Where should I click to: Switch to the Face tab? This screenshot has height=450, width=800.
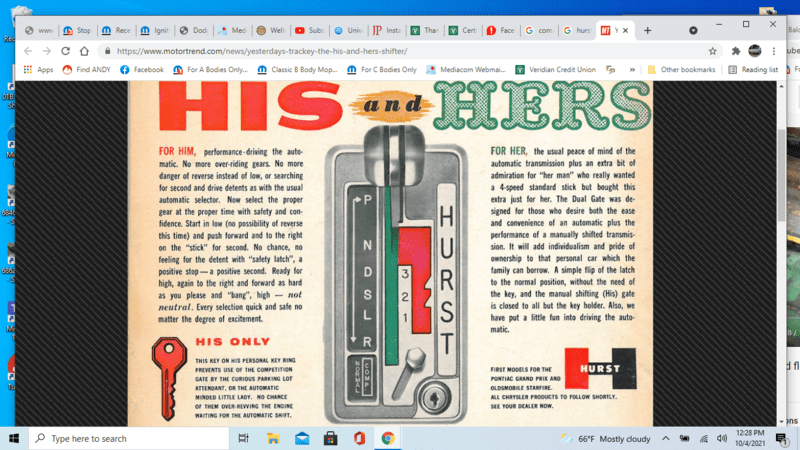(502, 31)
